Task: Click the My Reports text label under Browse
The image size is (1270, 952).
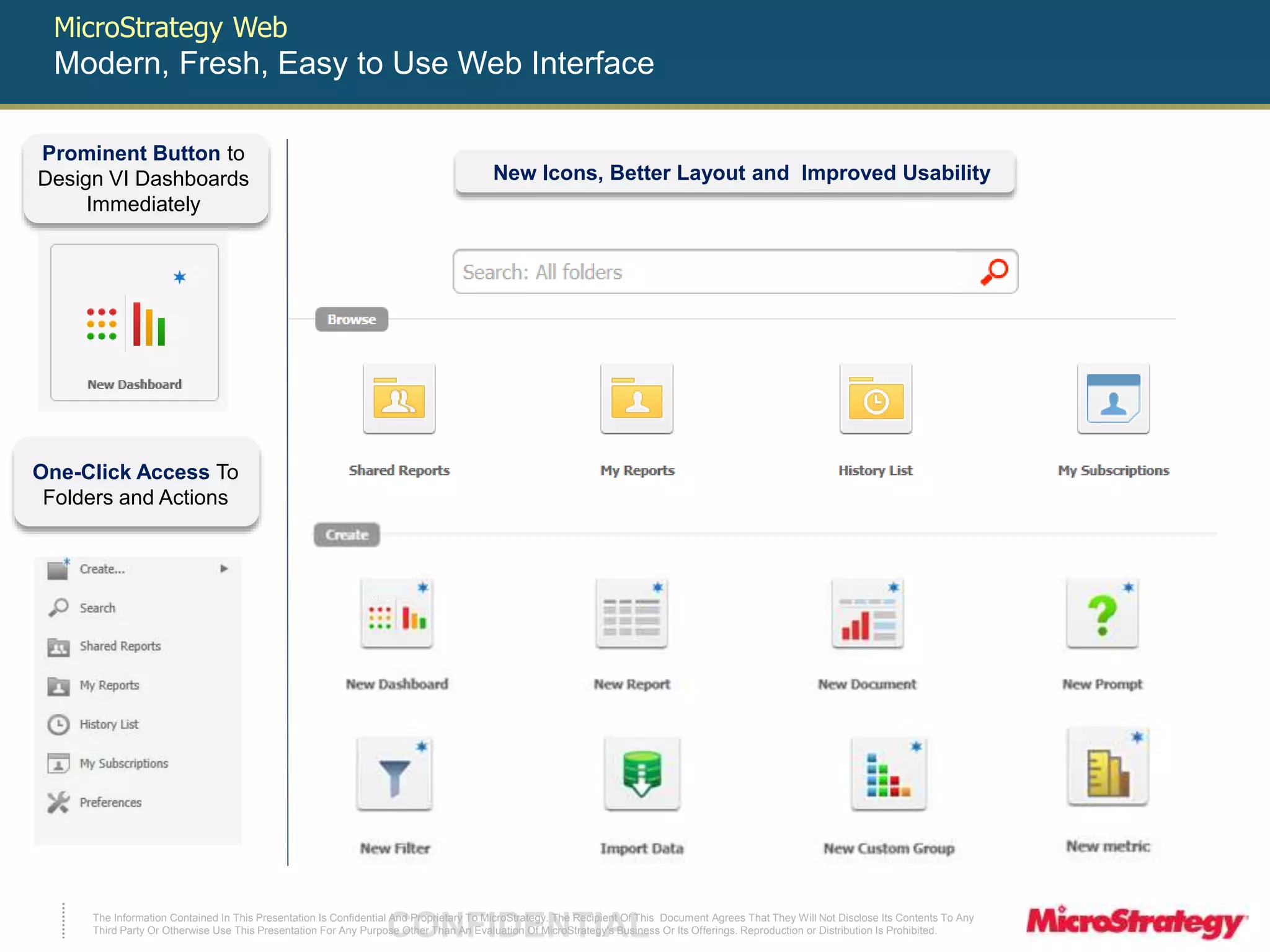Action: (x=637, y=470)
